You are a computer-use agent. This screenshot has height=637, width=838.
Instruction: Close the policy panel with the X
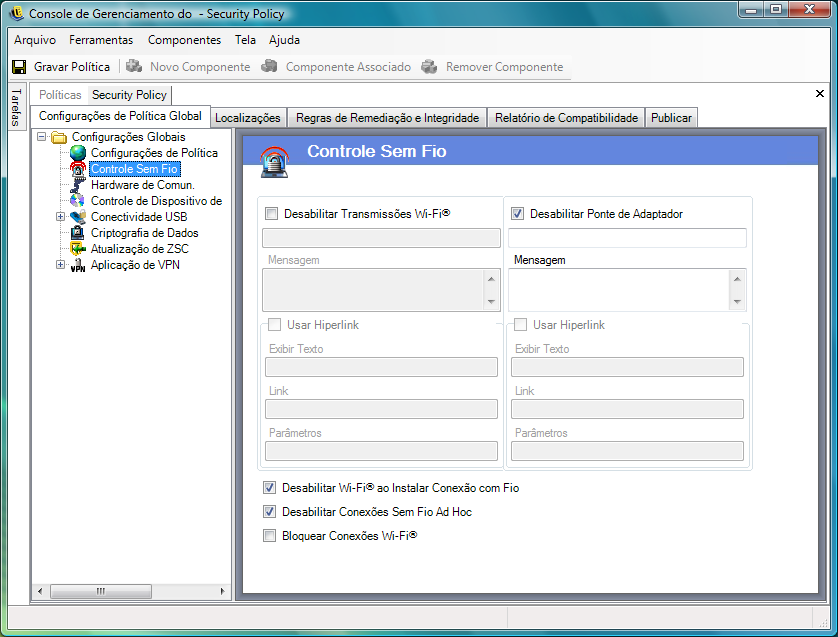pos(820,94)
